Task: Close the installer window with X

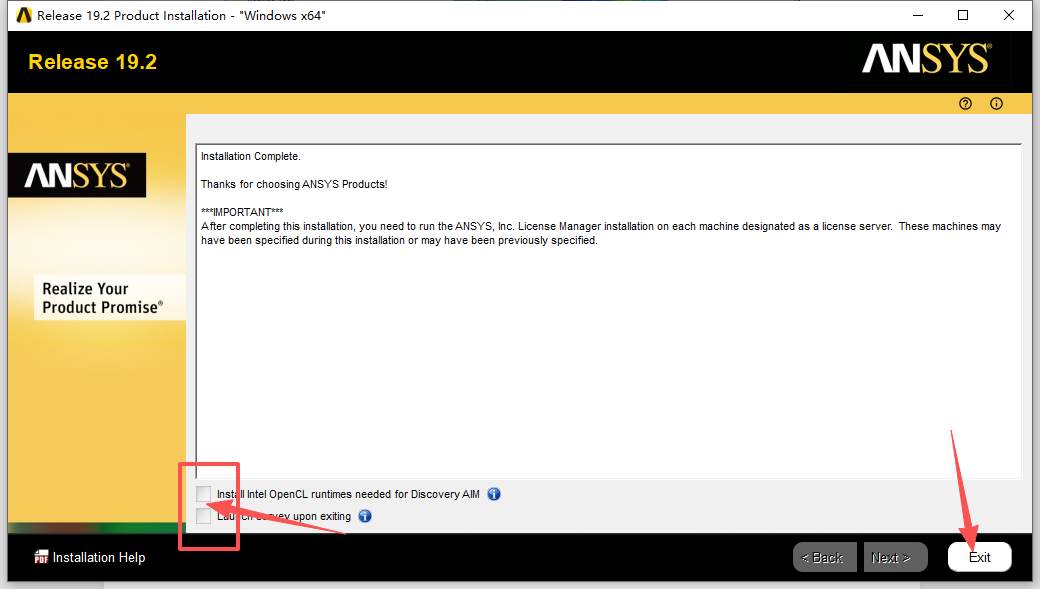Action: pos(1009,15)
